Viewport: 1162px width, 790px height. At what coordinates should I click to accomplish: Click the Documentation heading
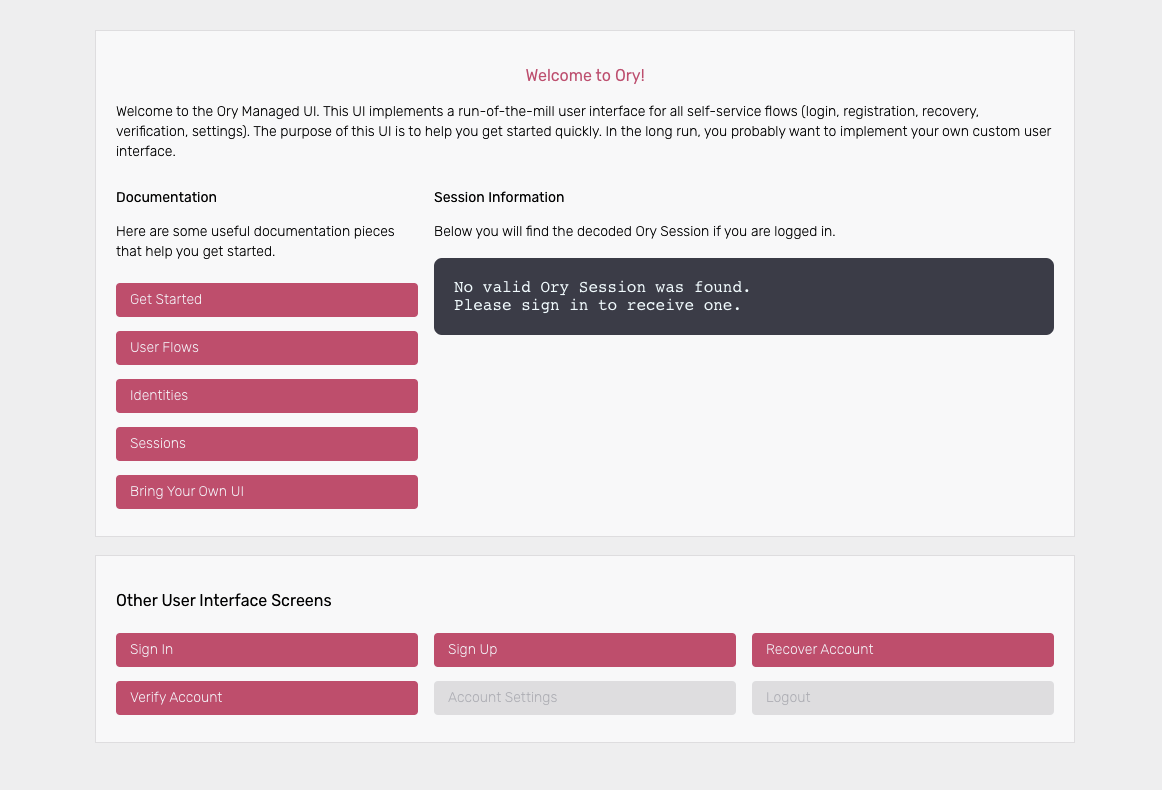coord(167,197)
